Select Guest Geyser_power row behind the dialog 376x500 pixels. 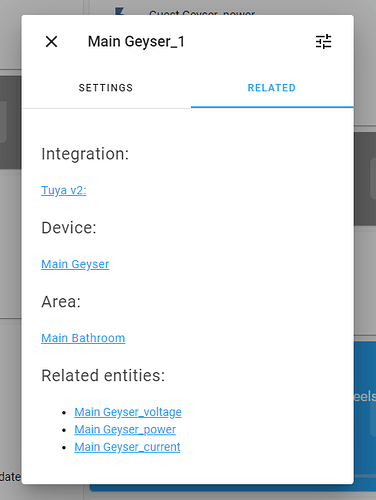click(202, 13)
